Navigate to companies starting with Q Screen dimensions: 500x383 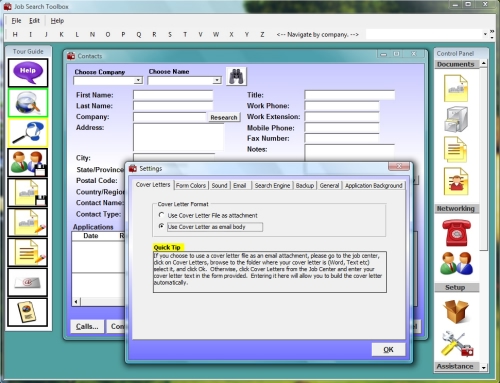(x=139, y=34)
